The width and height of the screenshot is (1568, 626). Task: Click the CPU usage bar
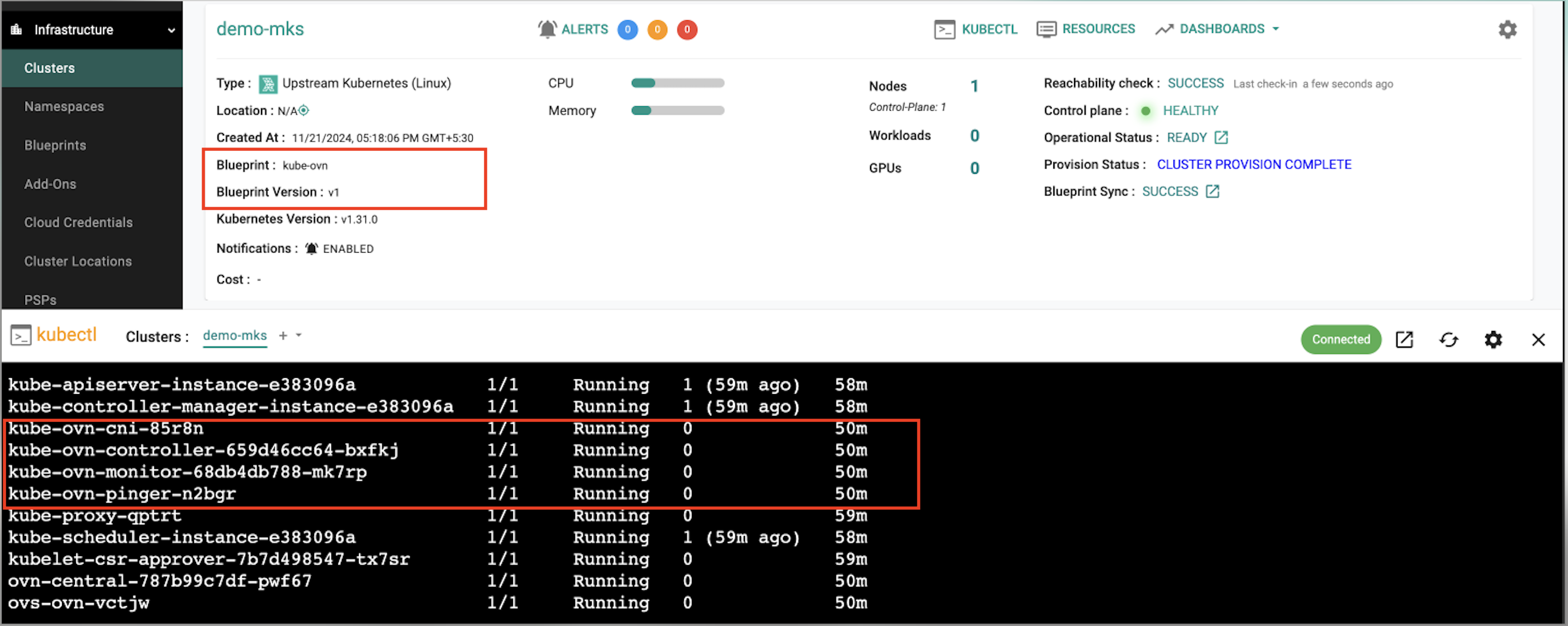677,83
